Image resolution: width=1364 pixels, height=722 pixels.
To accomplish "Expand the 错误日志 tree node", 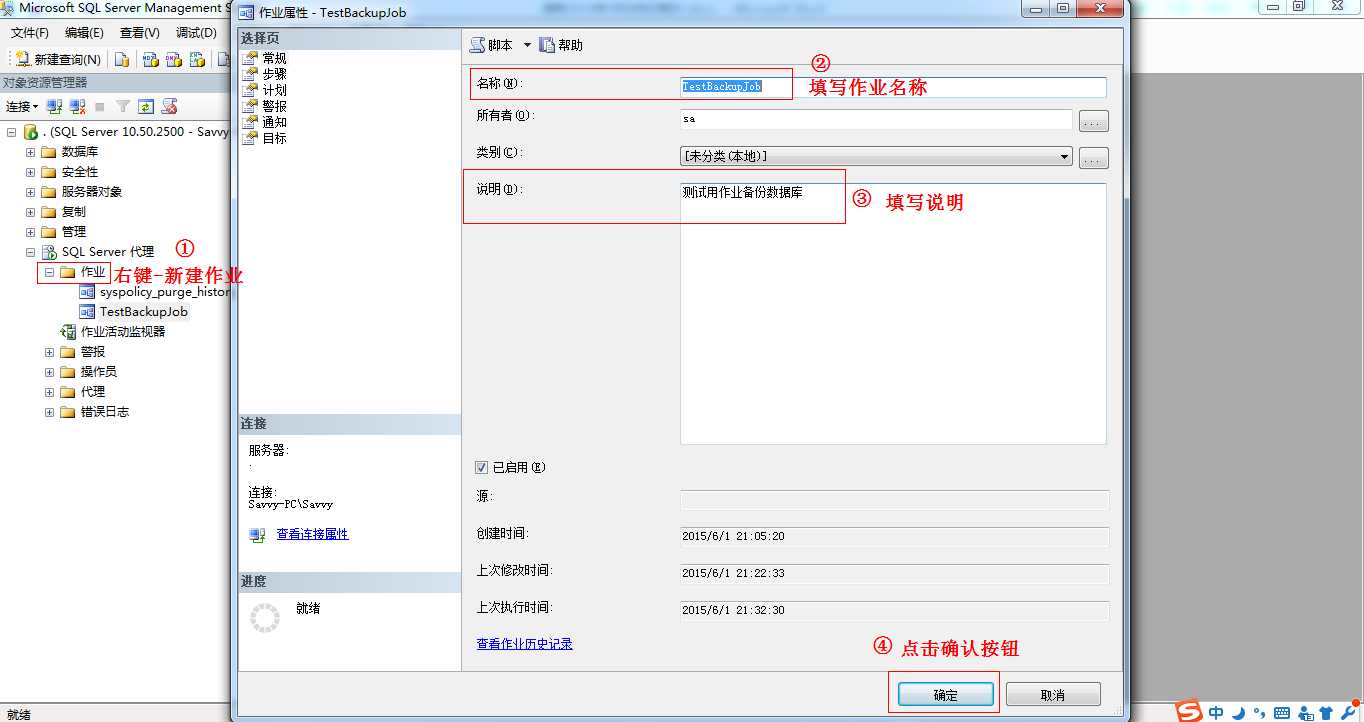I will [x=49, y=412].
